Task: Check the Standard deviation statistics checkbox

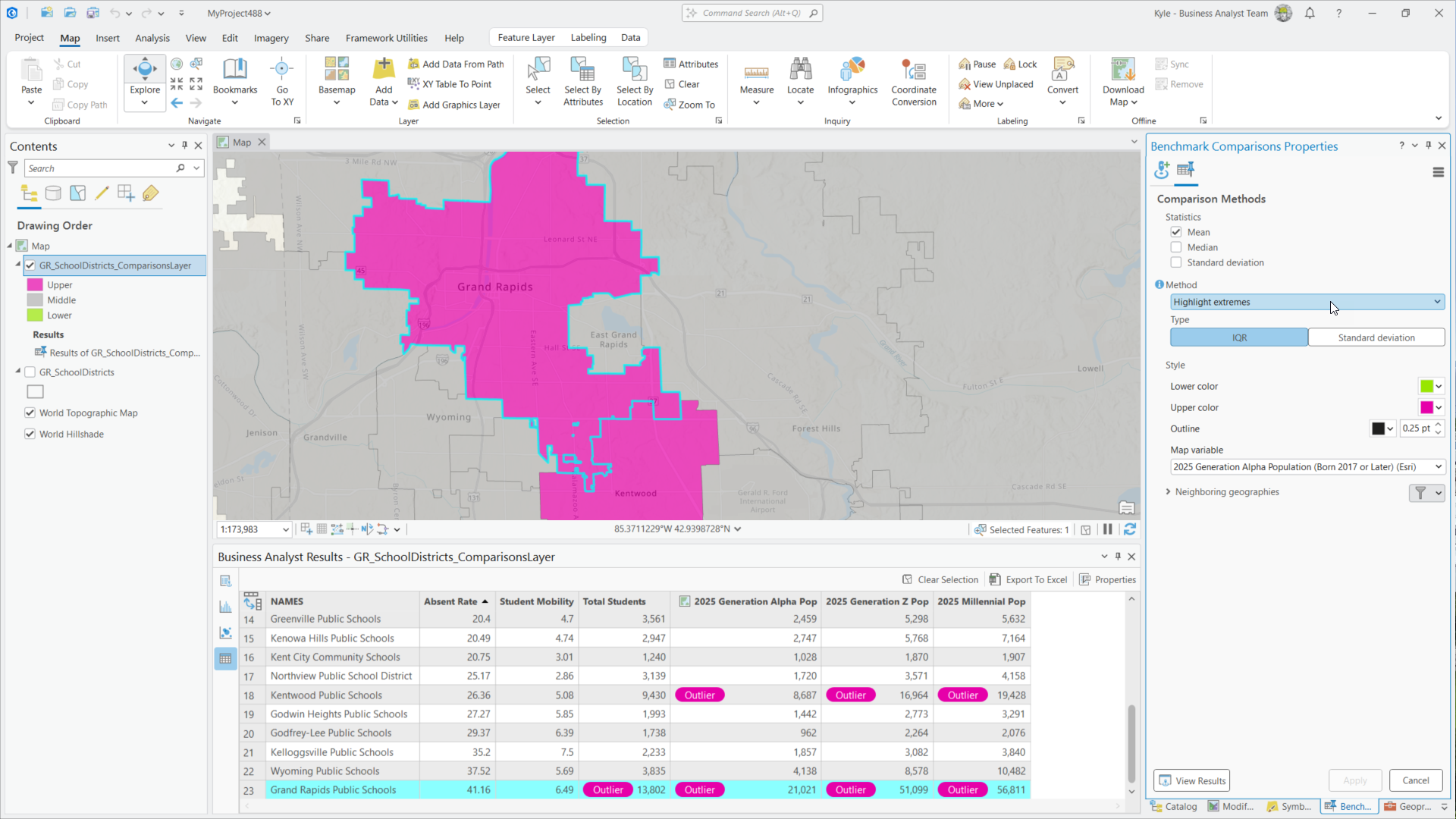Action: pyautogui.click(x=1176, y=262)
